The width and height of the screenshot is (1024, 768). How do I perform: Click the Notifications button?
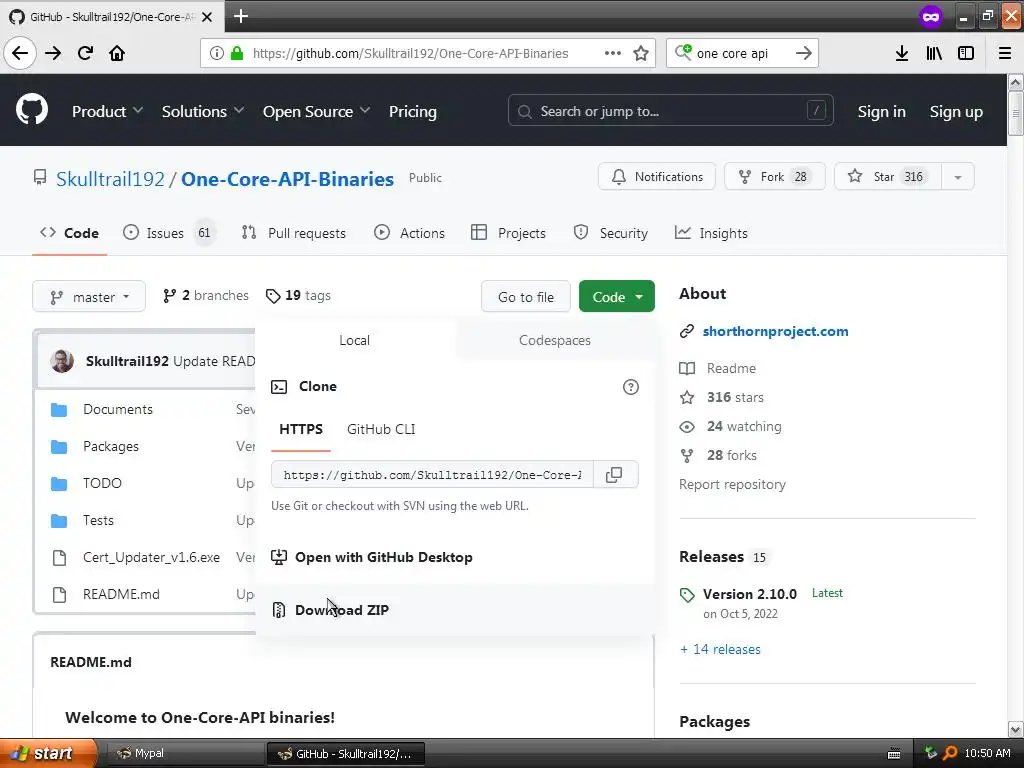pos(657,177)
